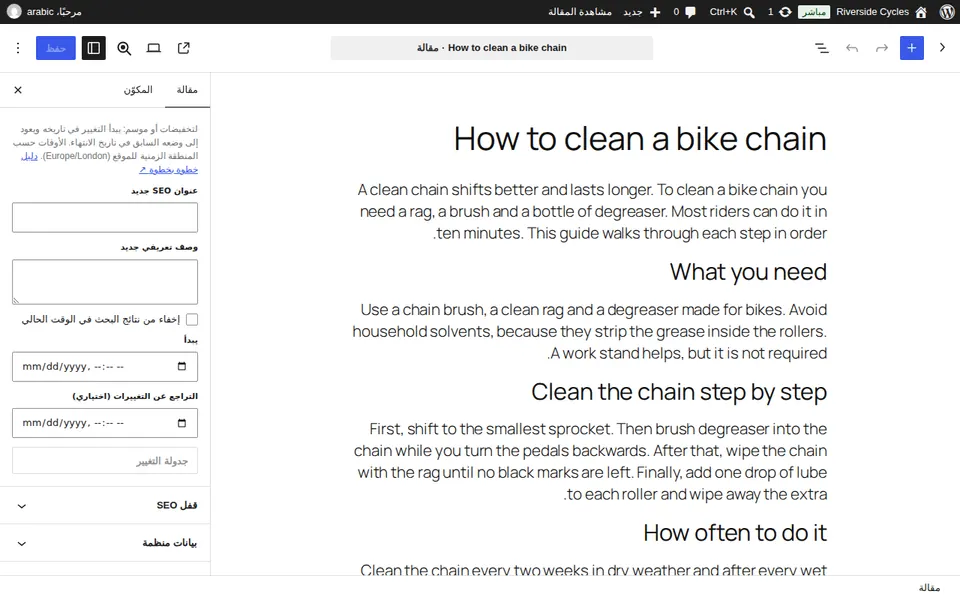The image size is (960, 600).
Task: Open the WordPress logo menu in admin bar
Action: 947,12
